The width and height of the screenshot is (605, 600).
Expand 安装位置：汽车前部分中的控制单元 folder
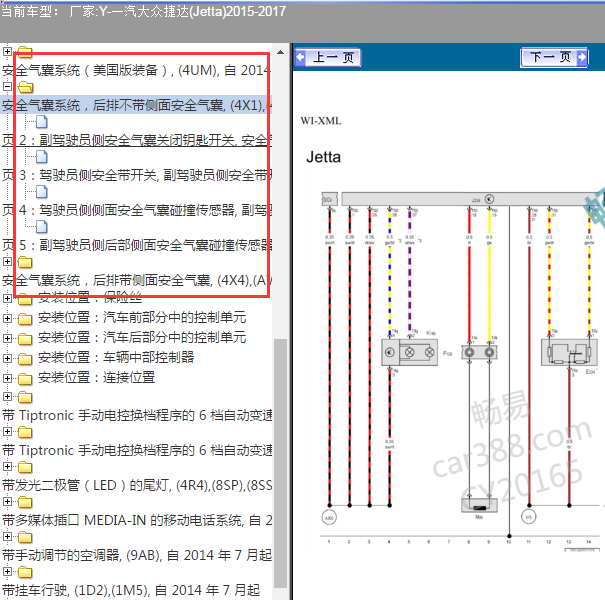(x=7, y=318)
